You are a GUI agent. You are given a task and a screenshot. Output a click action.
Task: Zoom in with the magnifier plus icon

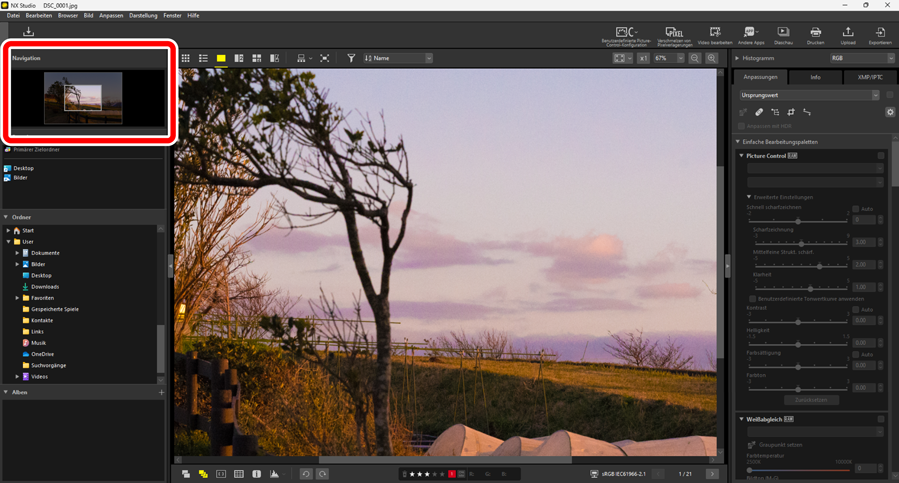click(711, 59)
